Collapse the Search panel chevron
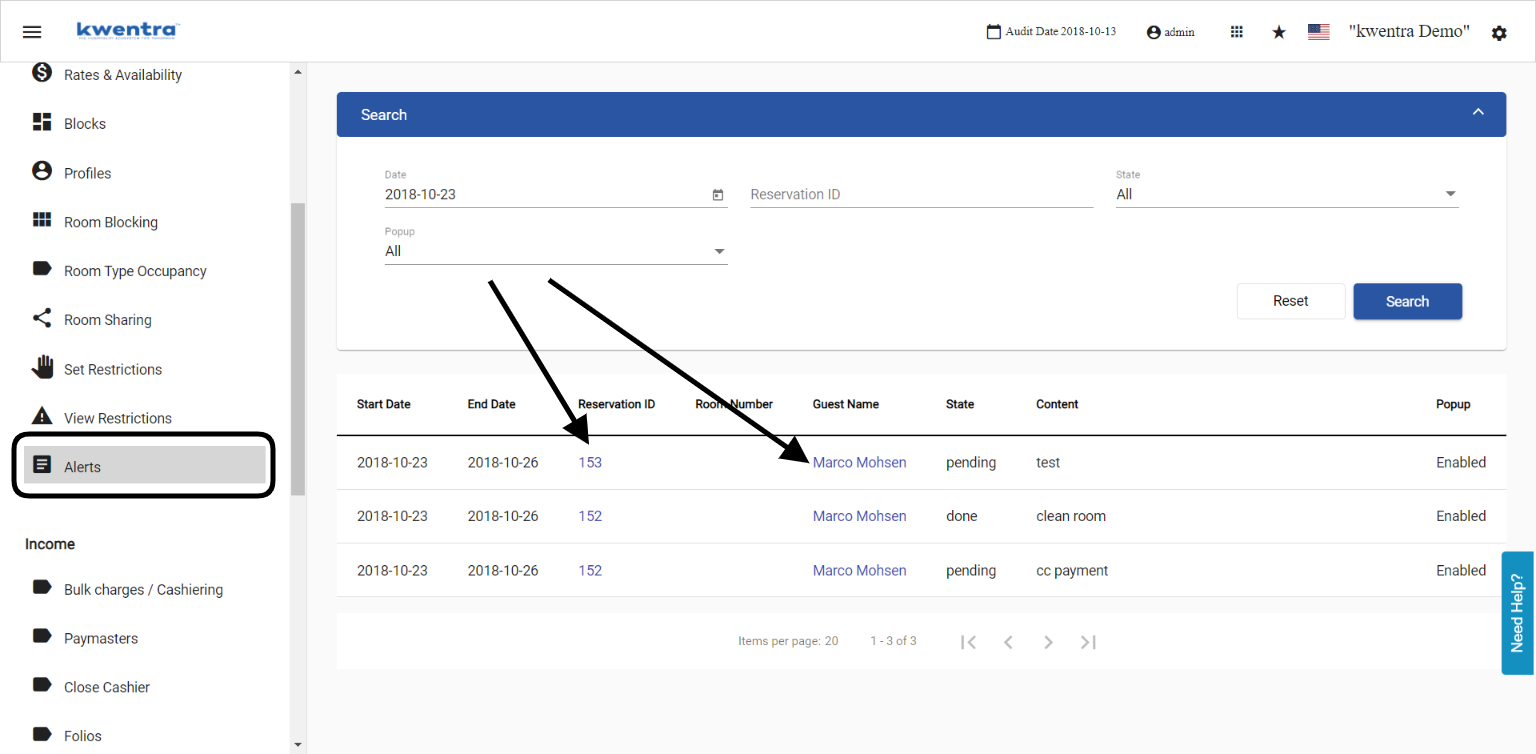 [x=1478, y=112]
